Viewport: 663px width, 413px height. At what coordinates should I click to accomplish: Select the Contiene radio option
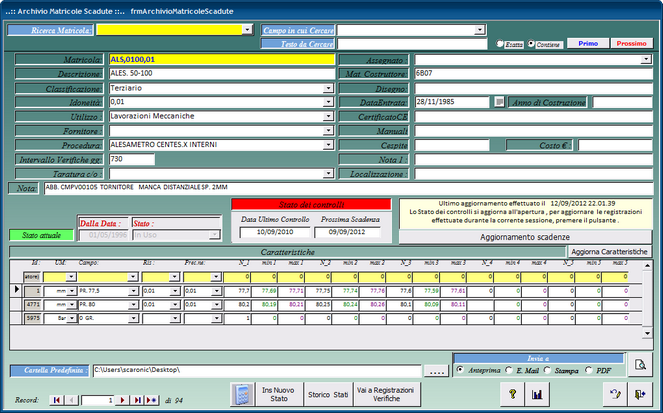point(531,44)
